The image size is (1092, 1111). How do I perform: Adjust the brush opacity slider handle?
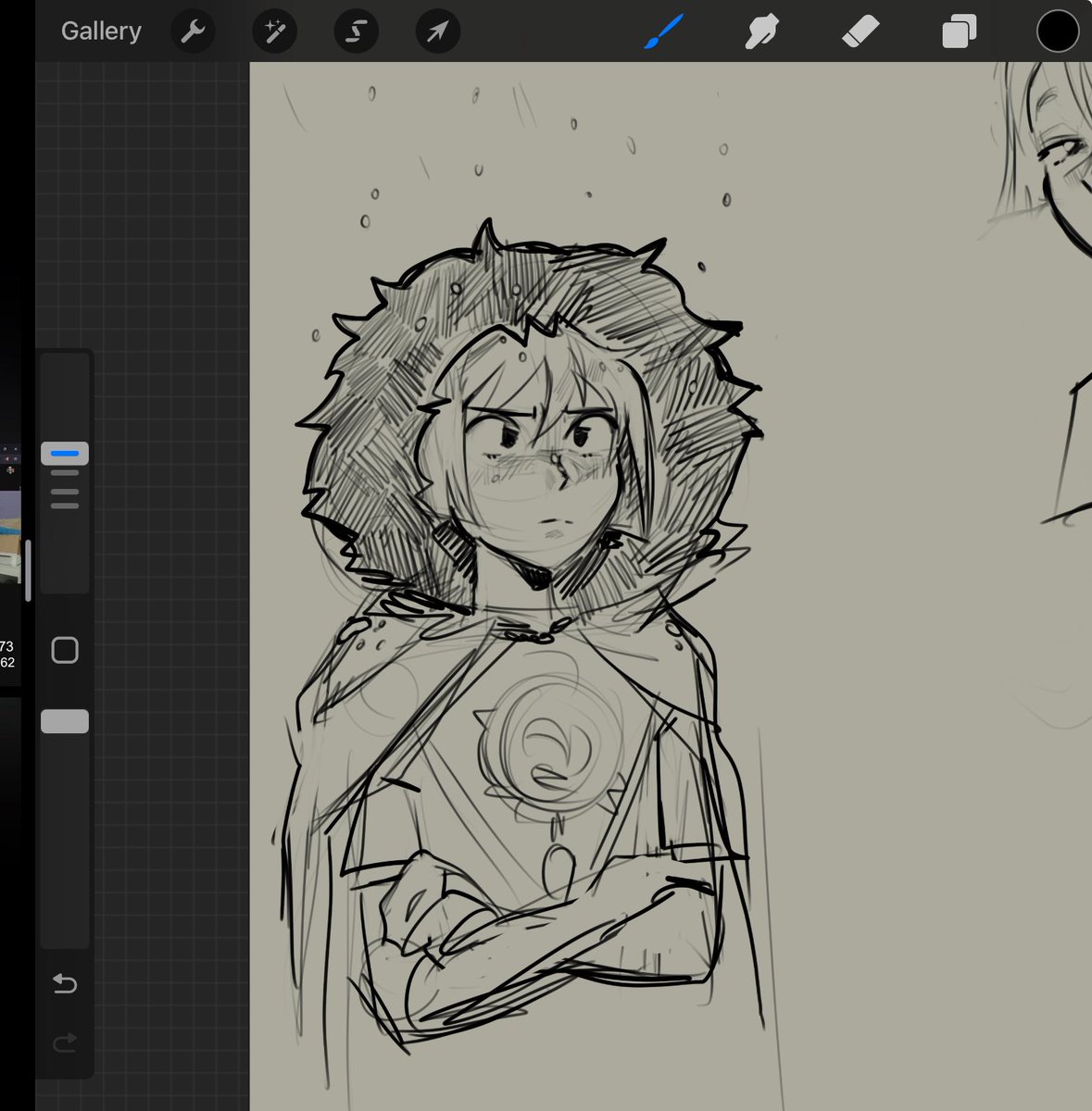pyautogui.click(x=65, y=721)
